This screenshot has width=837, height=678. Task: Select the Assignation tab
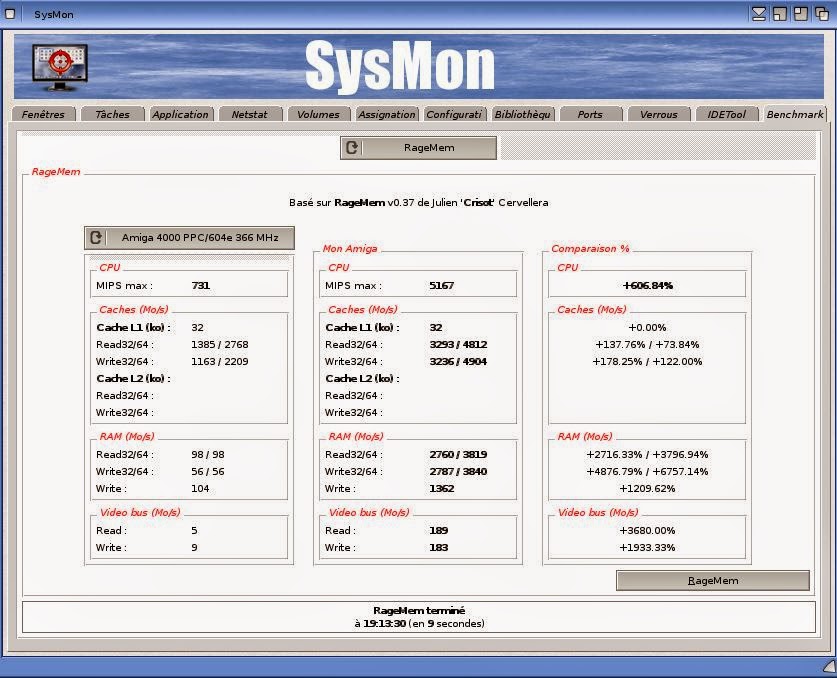tap(386, 114)
